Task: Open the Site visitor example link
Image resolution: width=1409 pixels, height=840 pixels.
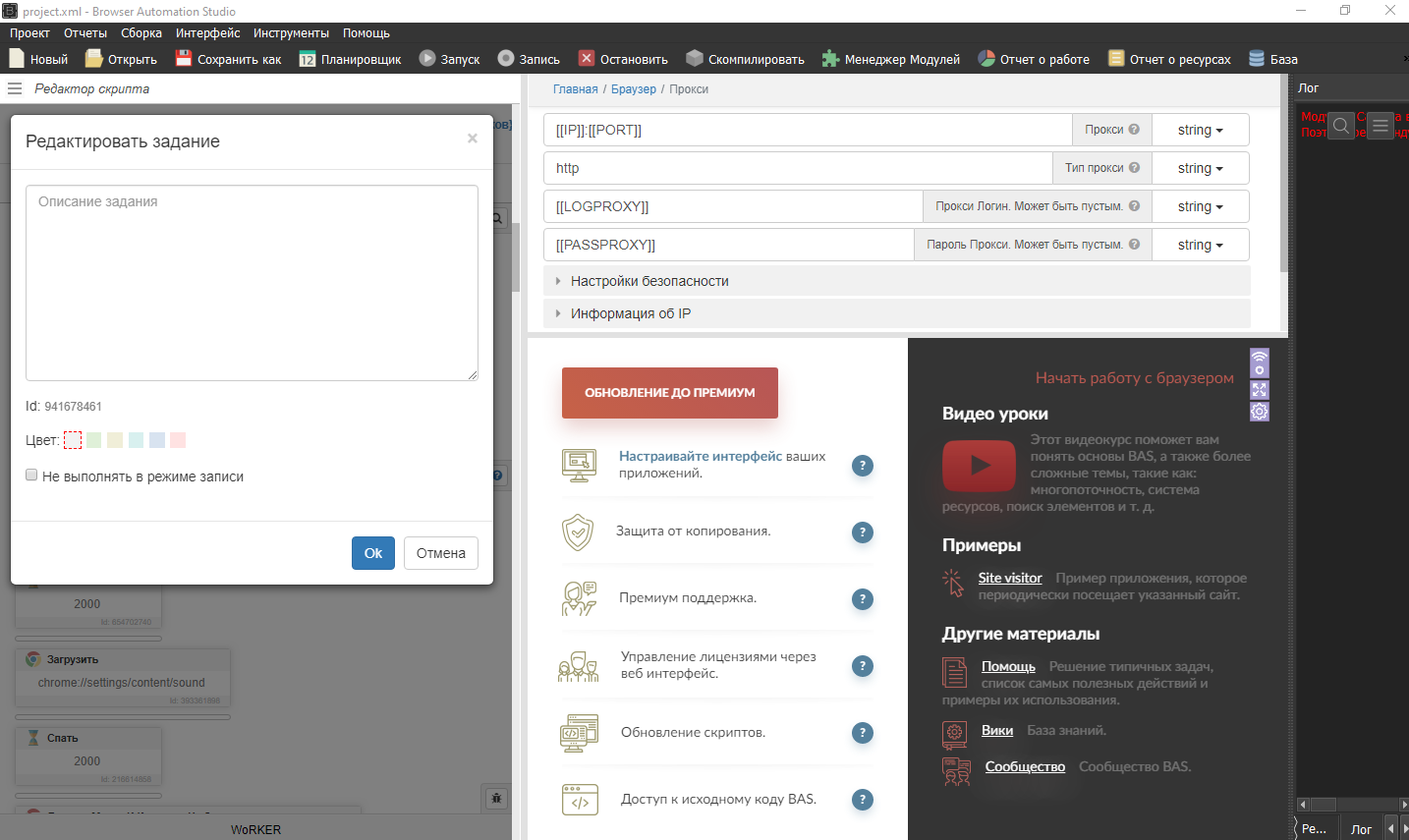Action: [x=1010, y=578]
